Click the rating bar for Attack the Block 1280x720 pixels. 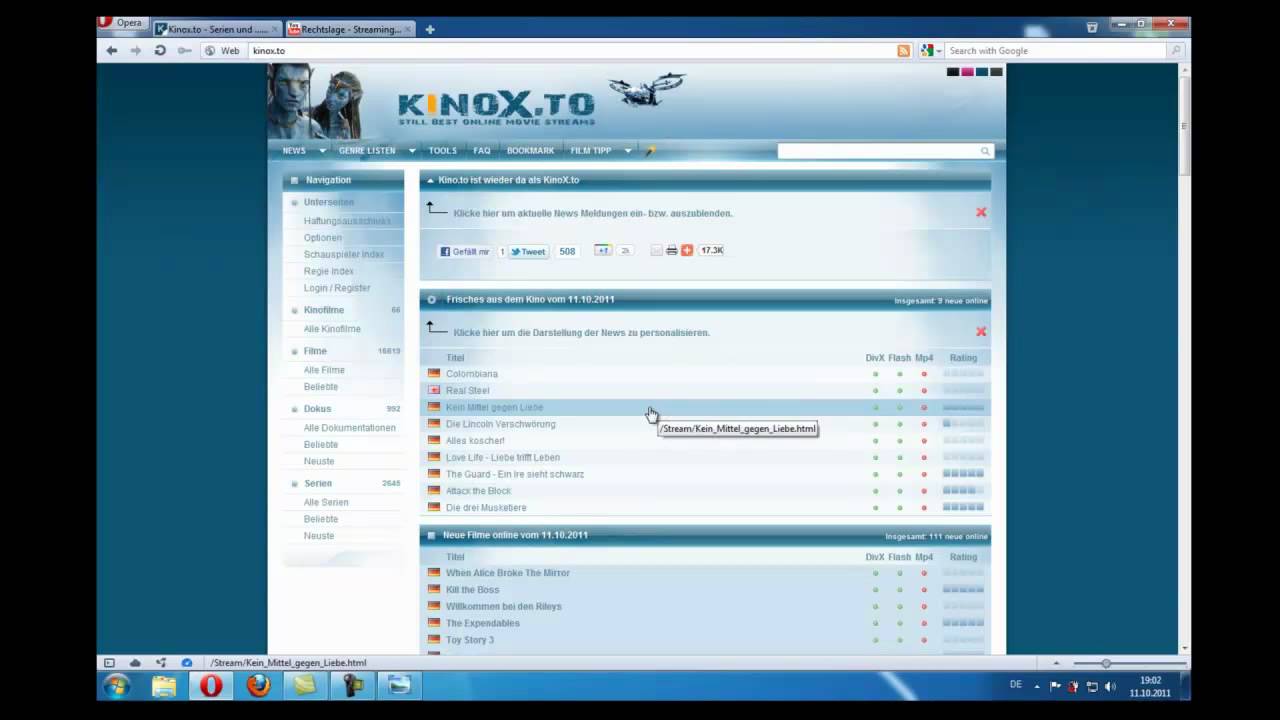963,491
